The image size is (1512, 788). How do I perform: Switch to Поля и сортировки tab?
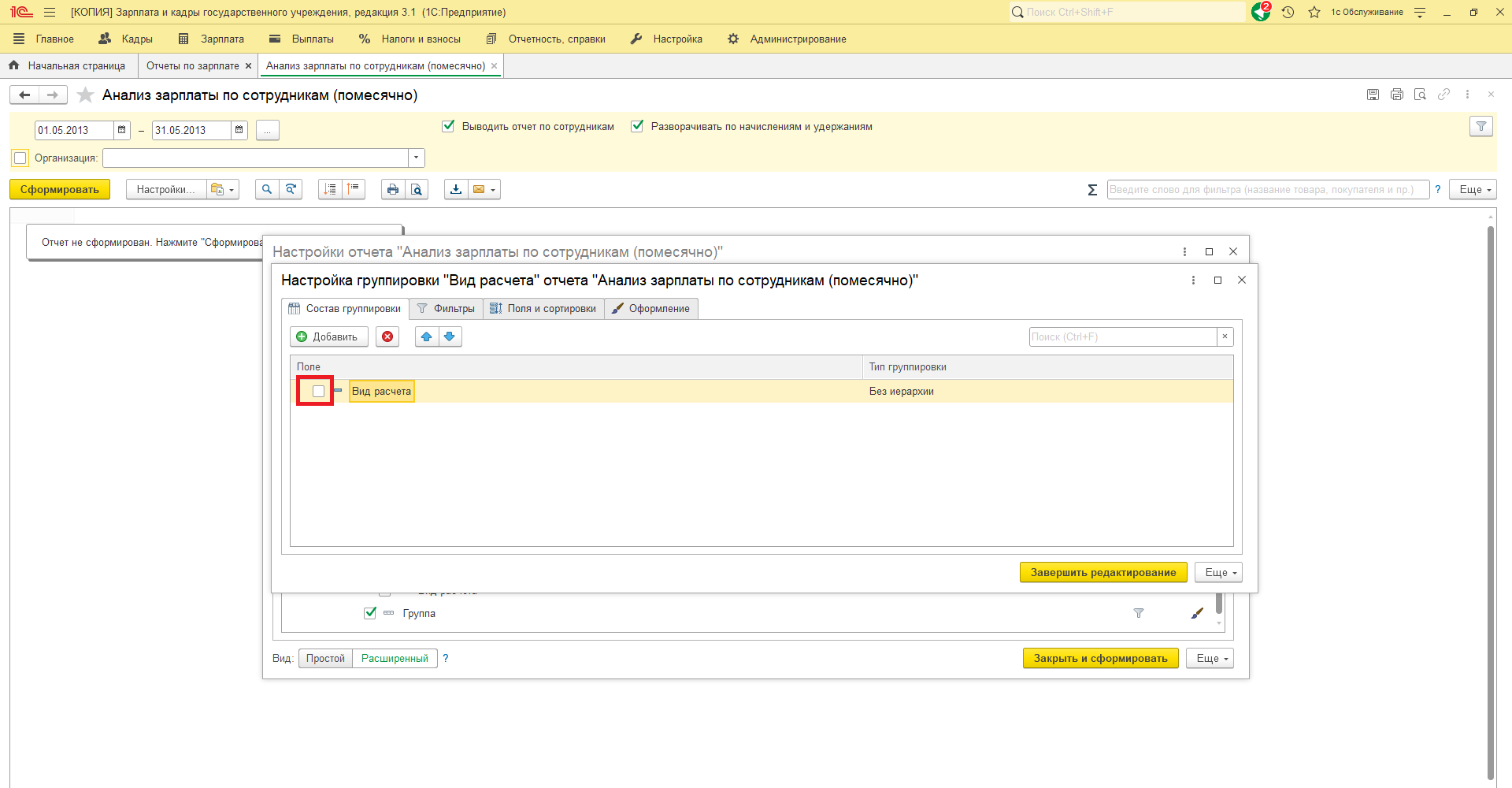point(543,308)
